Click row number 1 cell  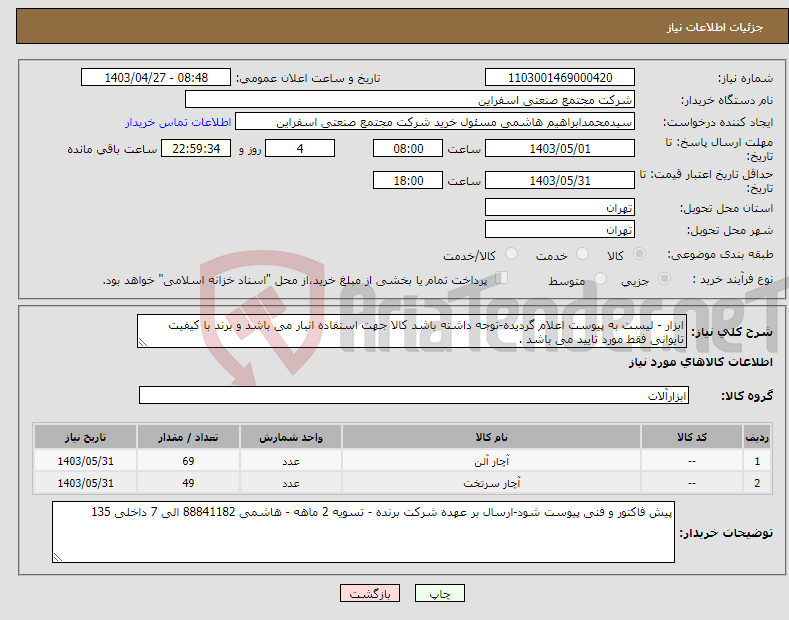pos(757,461)
